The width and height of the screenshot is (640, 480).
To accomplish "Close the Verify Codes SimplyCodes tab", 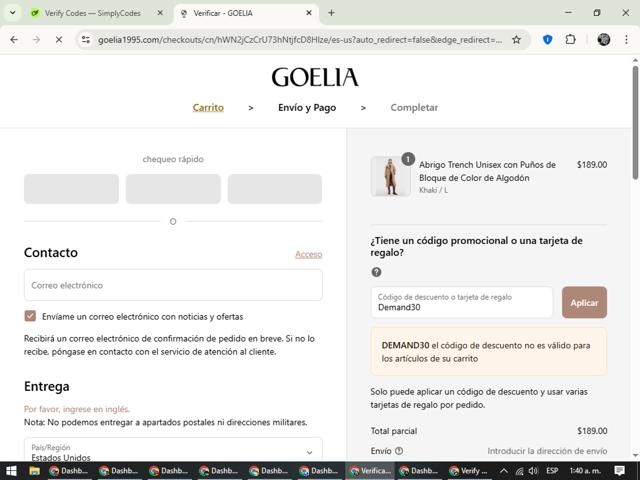I will pos(160,13).
